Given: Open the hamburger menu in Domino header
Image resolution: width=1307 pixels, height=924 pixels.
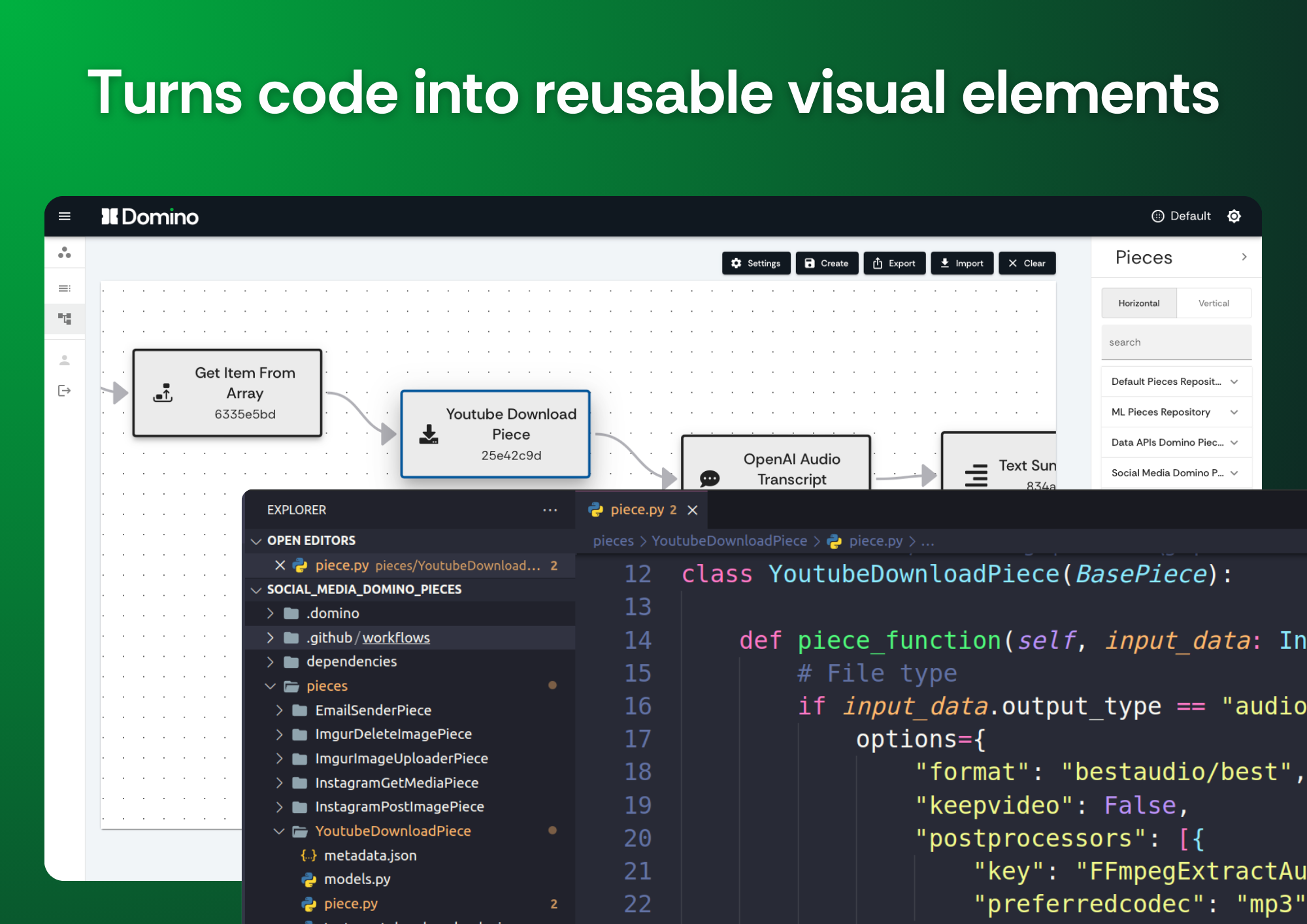Looking at the screenshot, I should click(x=64, y=216).
